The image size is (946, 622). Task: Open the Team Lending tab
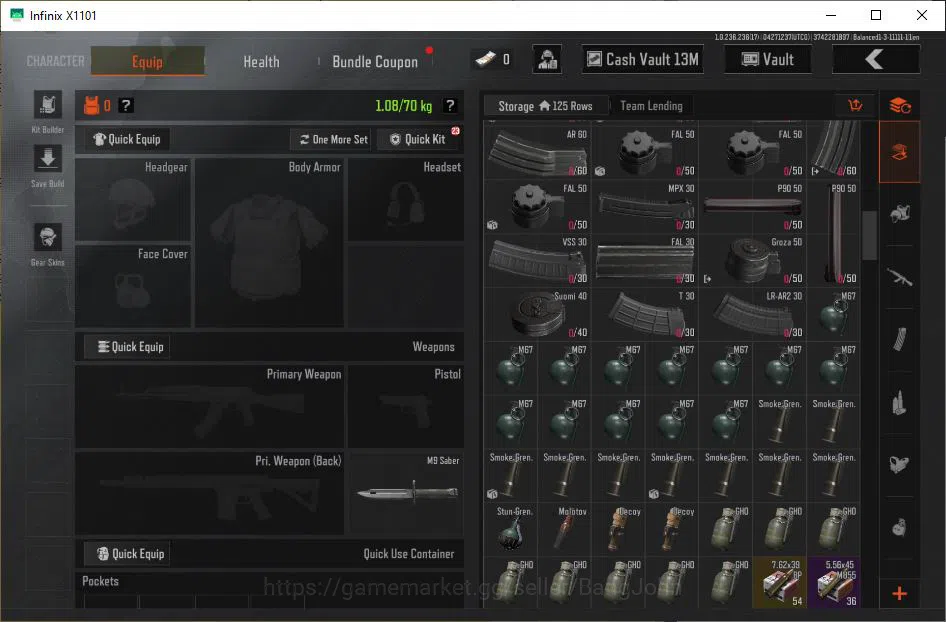coord(652,106)
